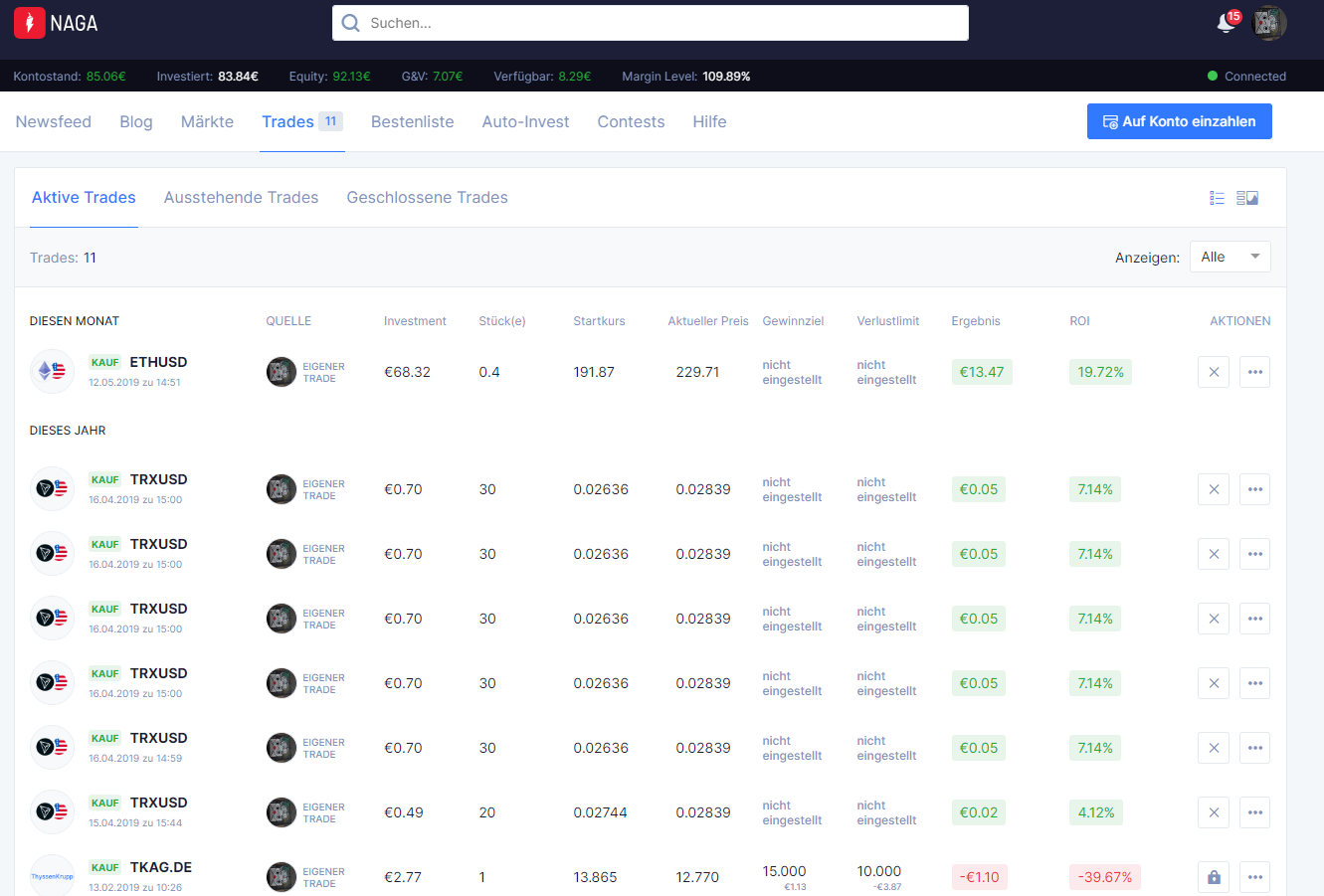Click the TKAG.DE loss value -€1.10

coord(980,877)
